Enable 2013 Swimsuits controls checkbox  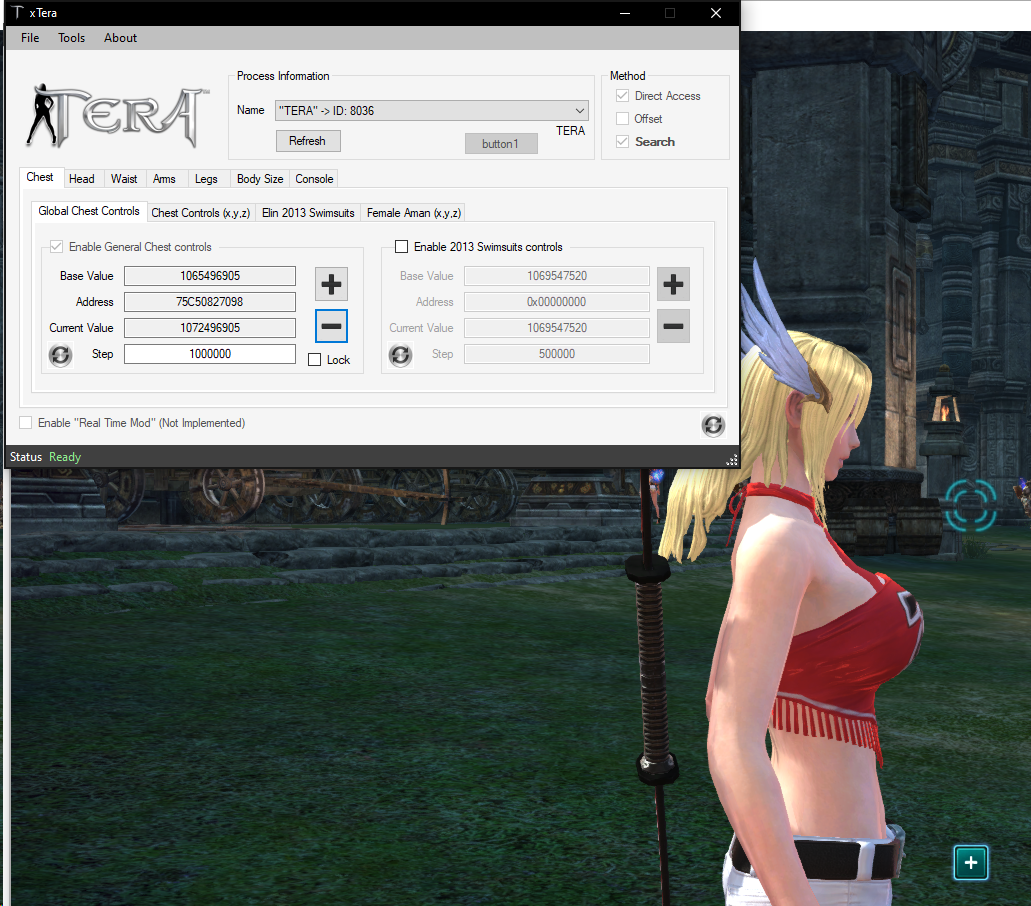(x=402, y=247)
